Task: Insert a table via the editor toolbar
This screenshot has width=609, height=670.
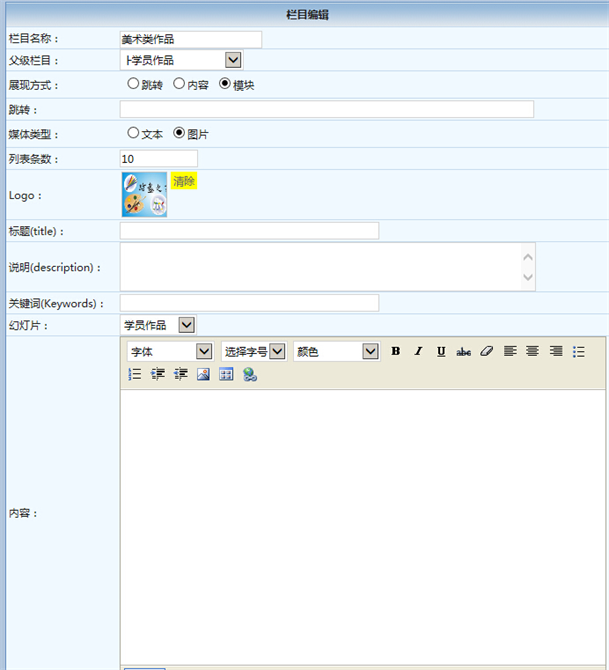Action: tap(226, 374)
